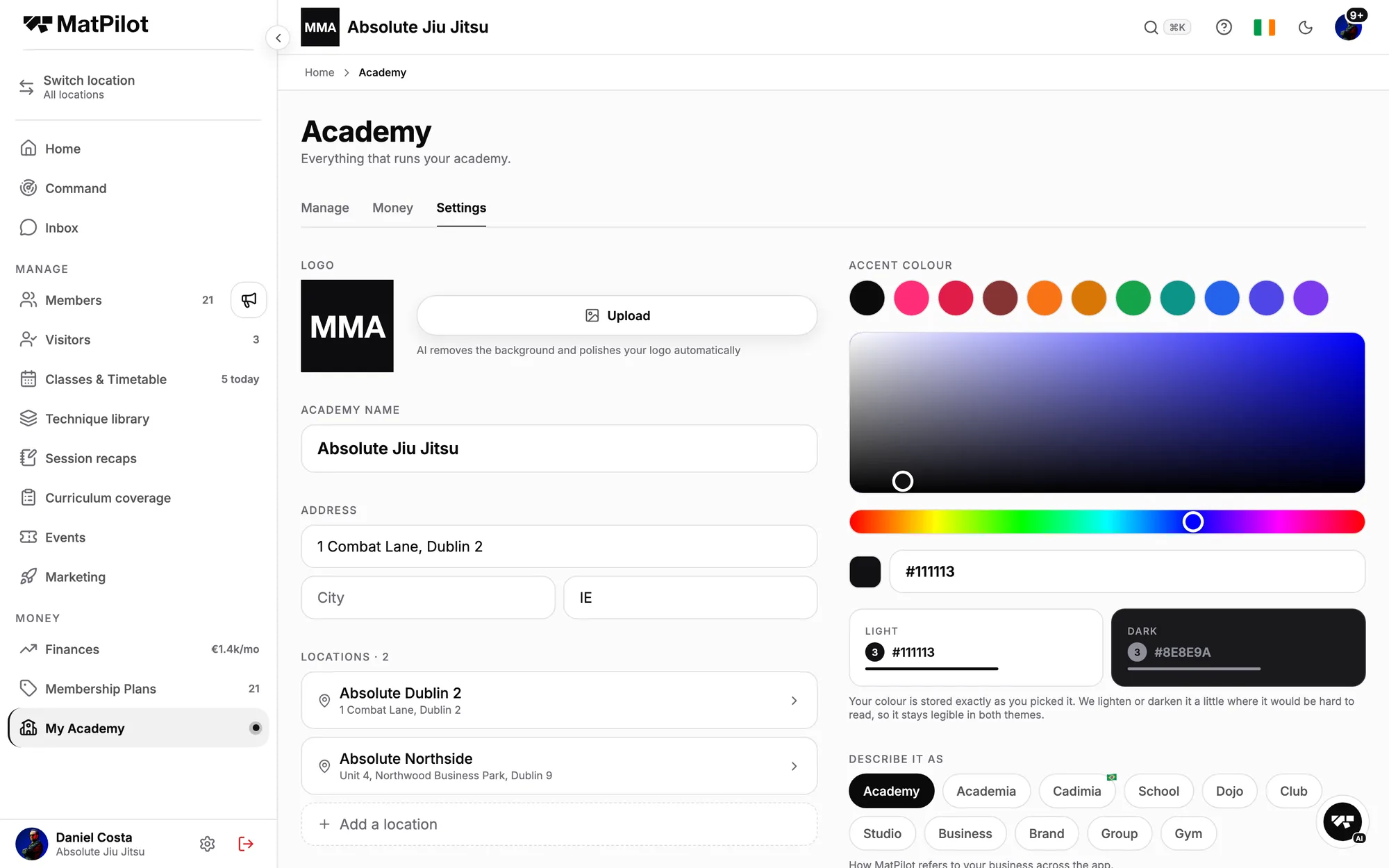The height and width of the screenshot is (868, 1389).
Task: Pick the purple accent colour swatch
Action: coord(1311,299)
